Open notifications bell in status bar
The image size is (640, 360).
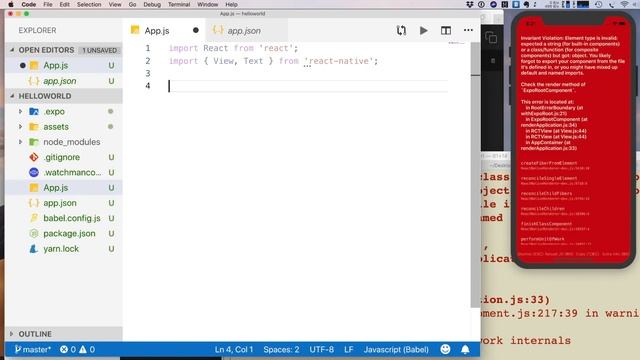click(465, 349)
